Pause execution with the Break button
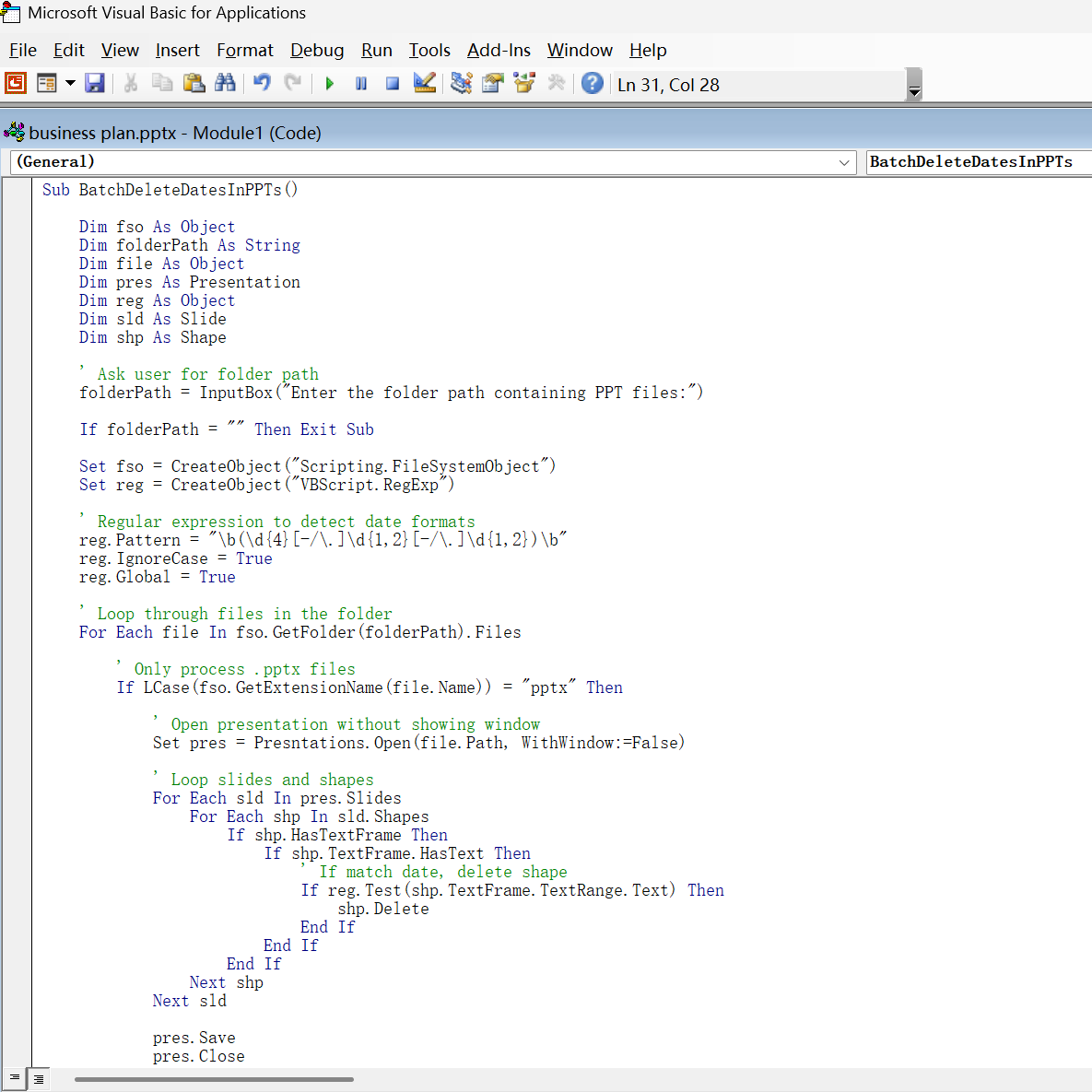The width and height of the screenshot is (1092, 1092). coord(361,84)
